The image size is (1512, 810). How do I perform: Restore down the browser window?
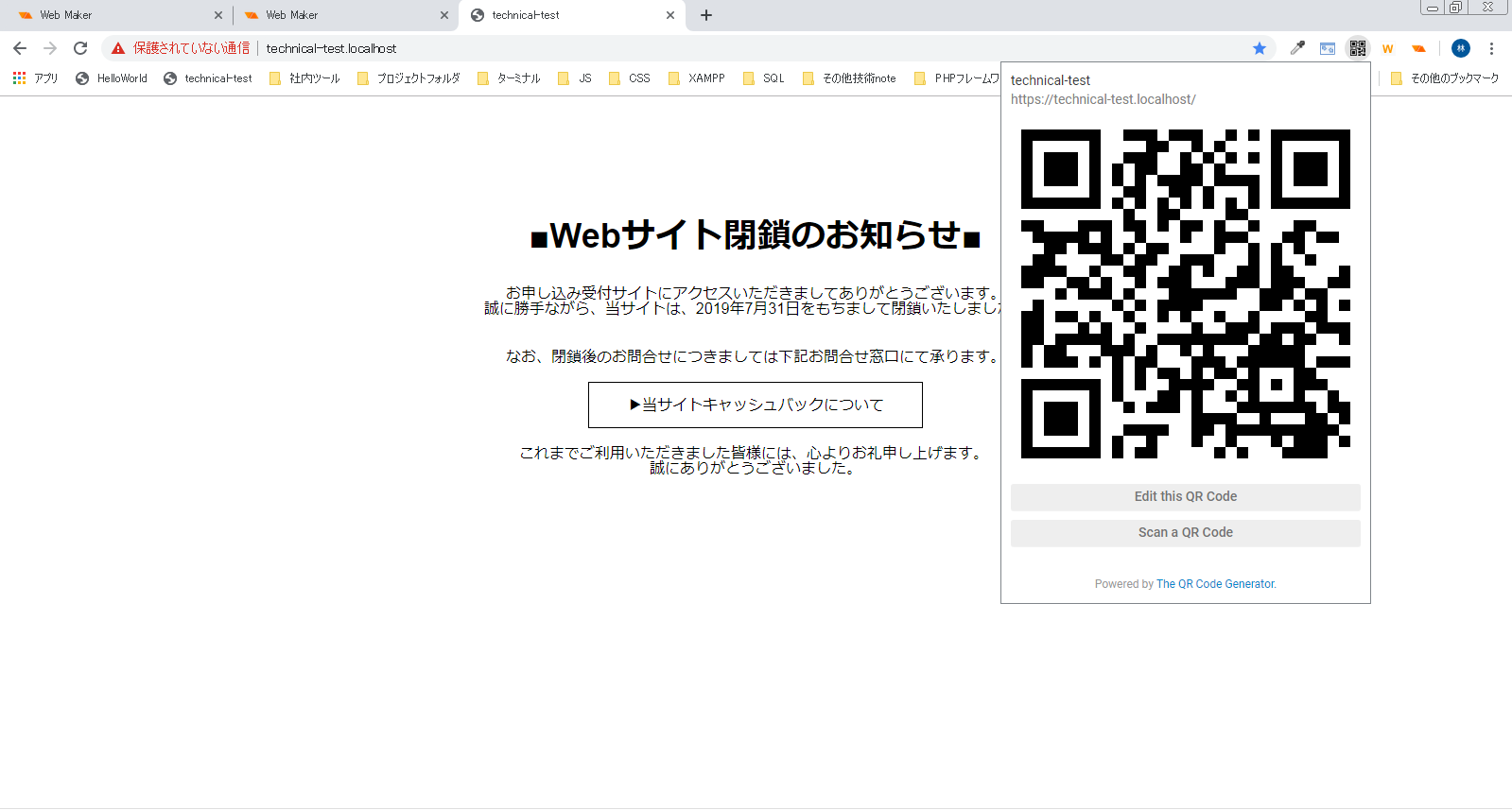1456,8
